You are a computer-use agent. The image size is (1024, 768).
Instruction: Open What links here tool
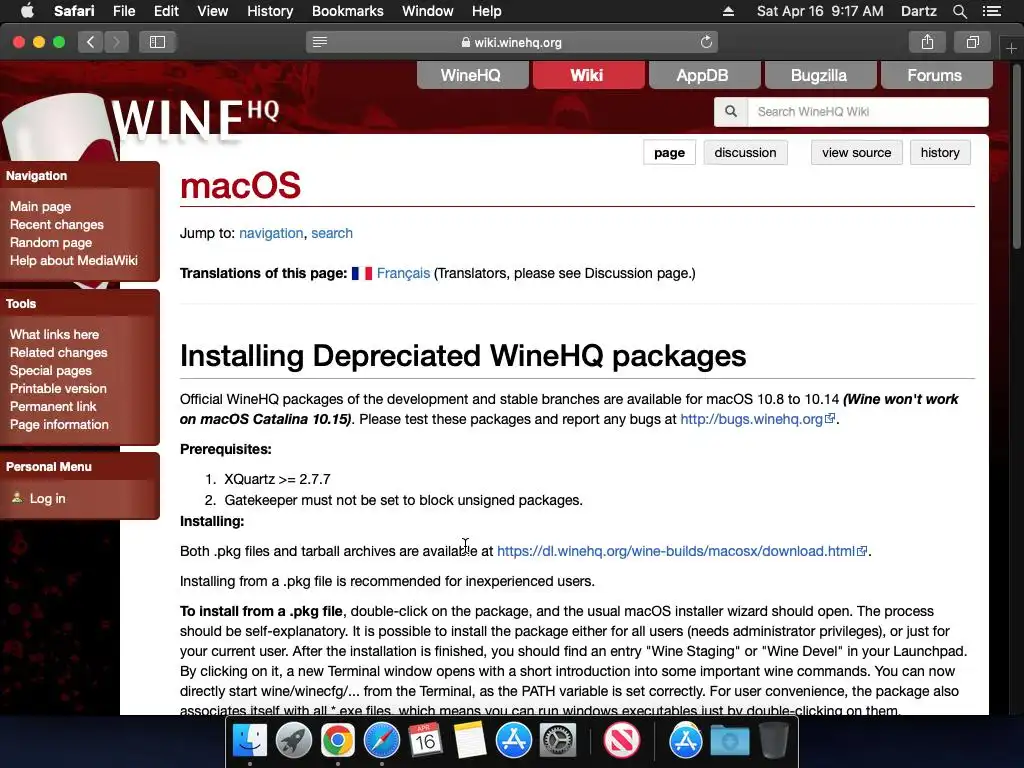click(54, 334)
